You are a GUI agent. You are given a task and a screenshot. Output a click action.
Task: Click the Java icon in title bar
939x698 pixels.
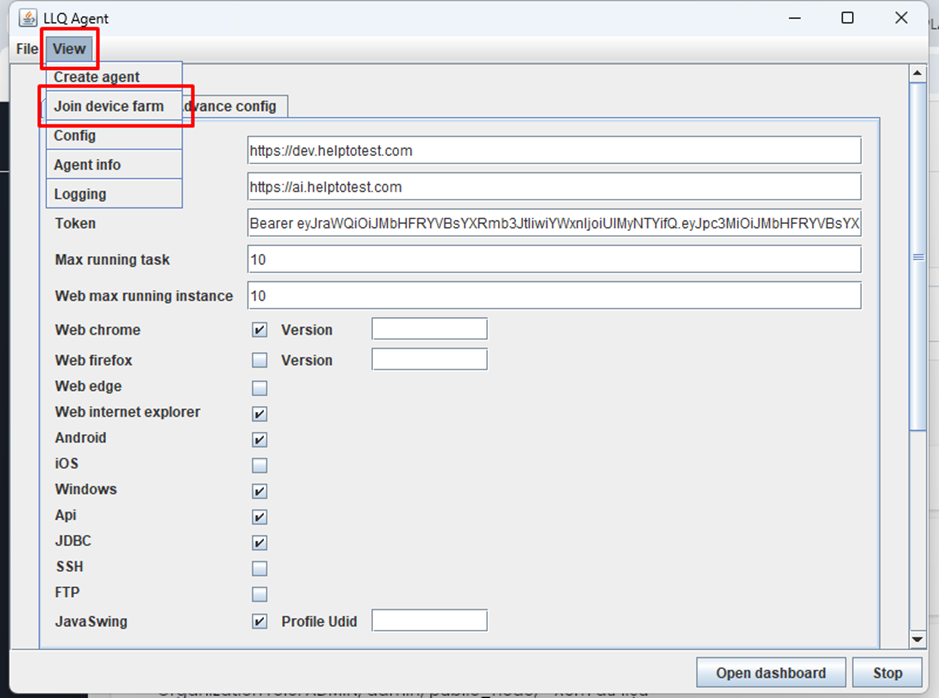pos(28,18)
